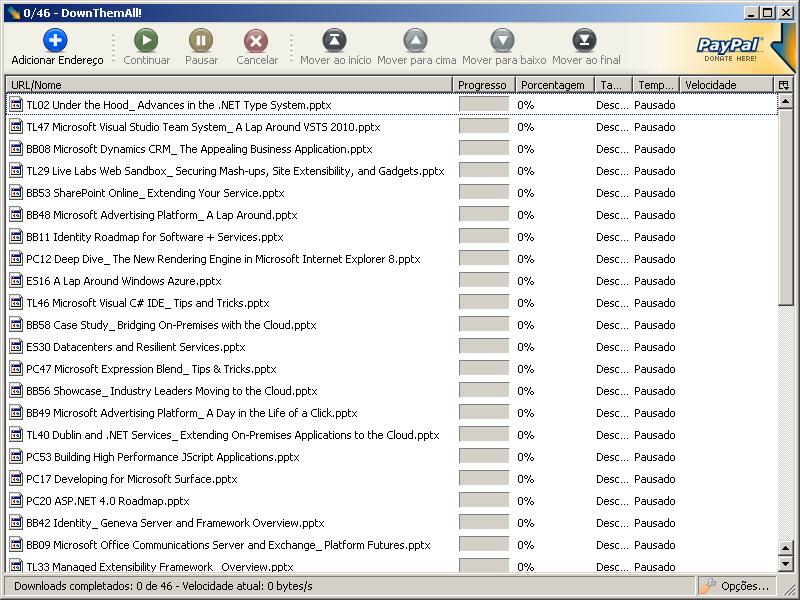Image resolution: width=800 pixels, height=600 pixels.
Task: Click the Mover para cima icon
Action: tap(416, 40)
